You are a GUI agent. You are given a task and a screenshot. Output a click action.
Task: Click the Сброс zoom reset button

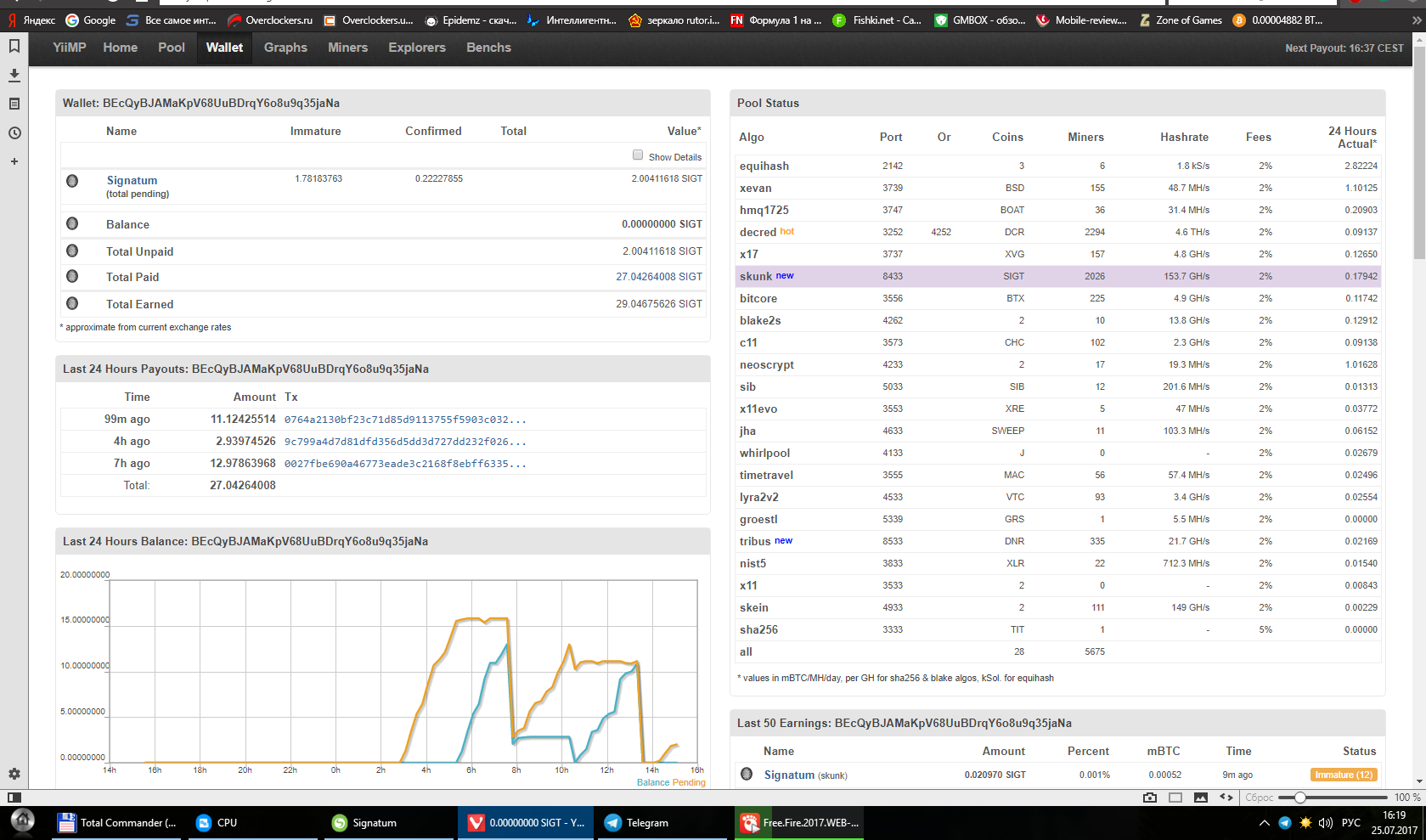pyautogui.click(x=1259, y=798)
